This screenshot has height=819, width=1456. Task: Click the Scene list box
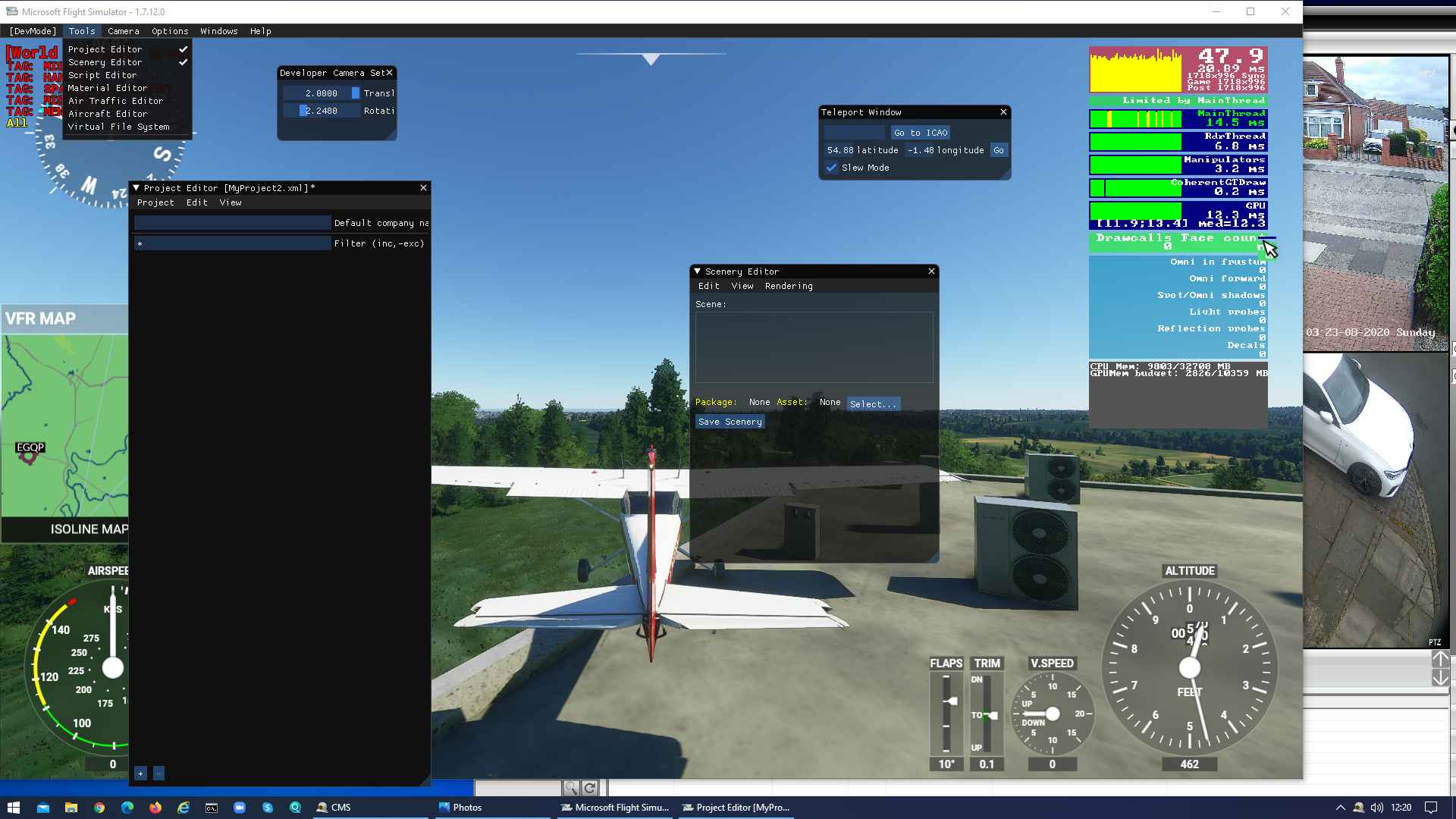pos(814,347)
